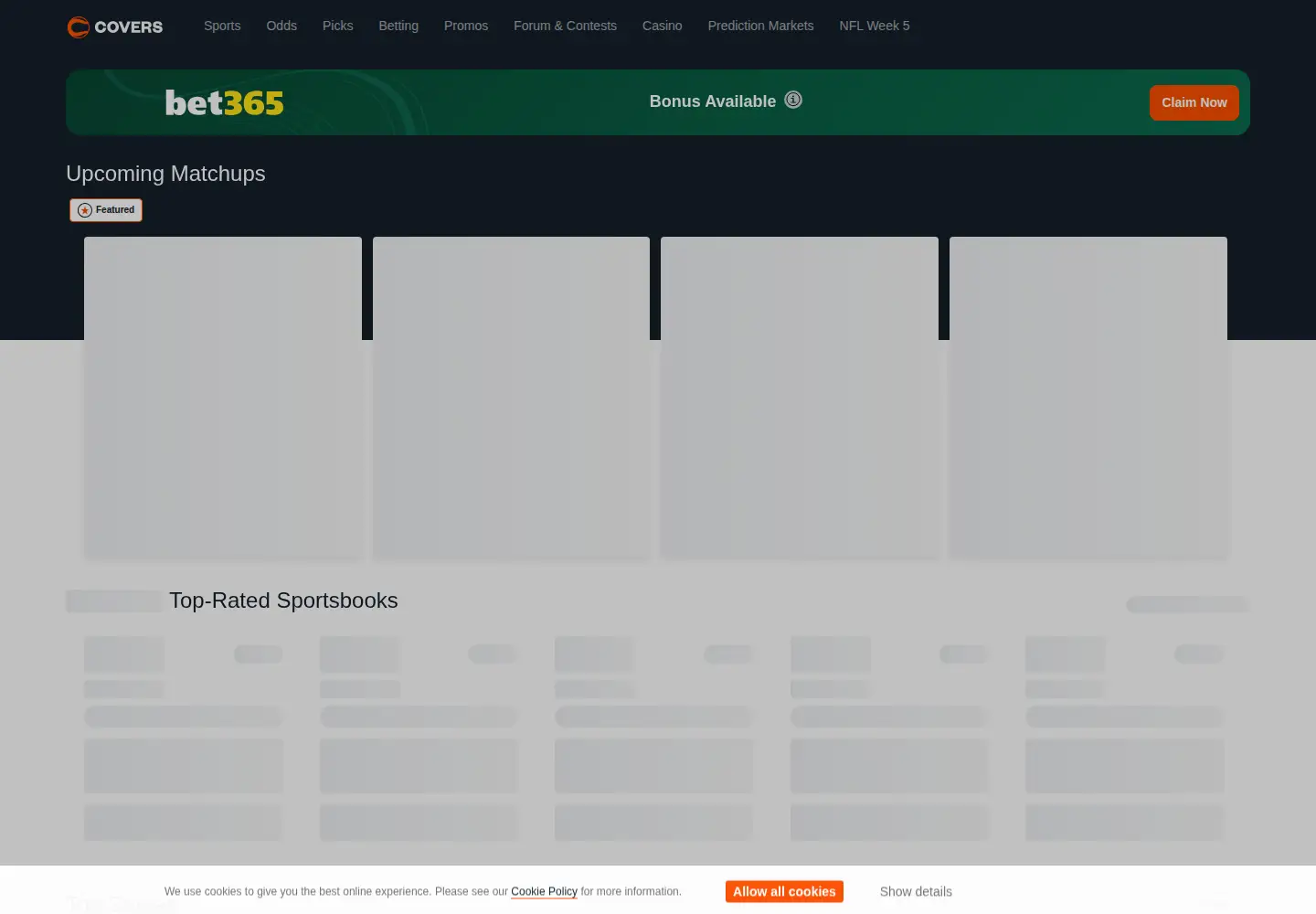Select the Featured matchups filter

(106, 210)
